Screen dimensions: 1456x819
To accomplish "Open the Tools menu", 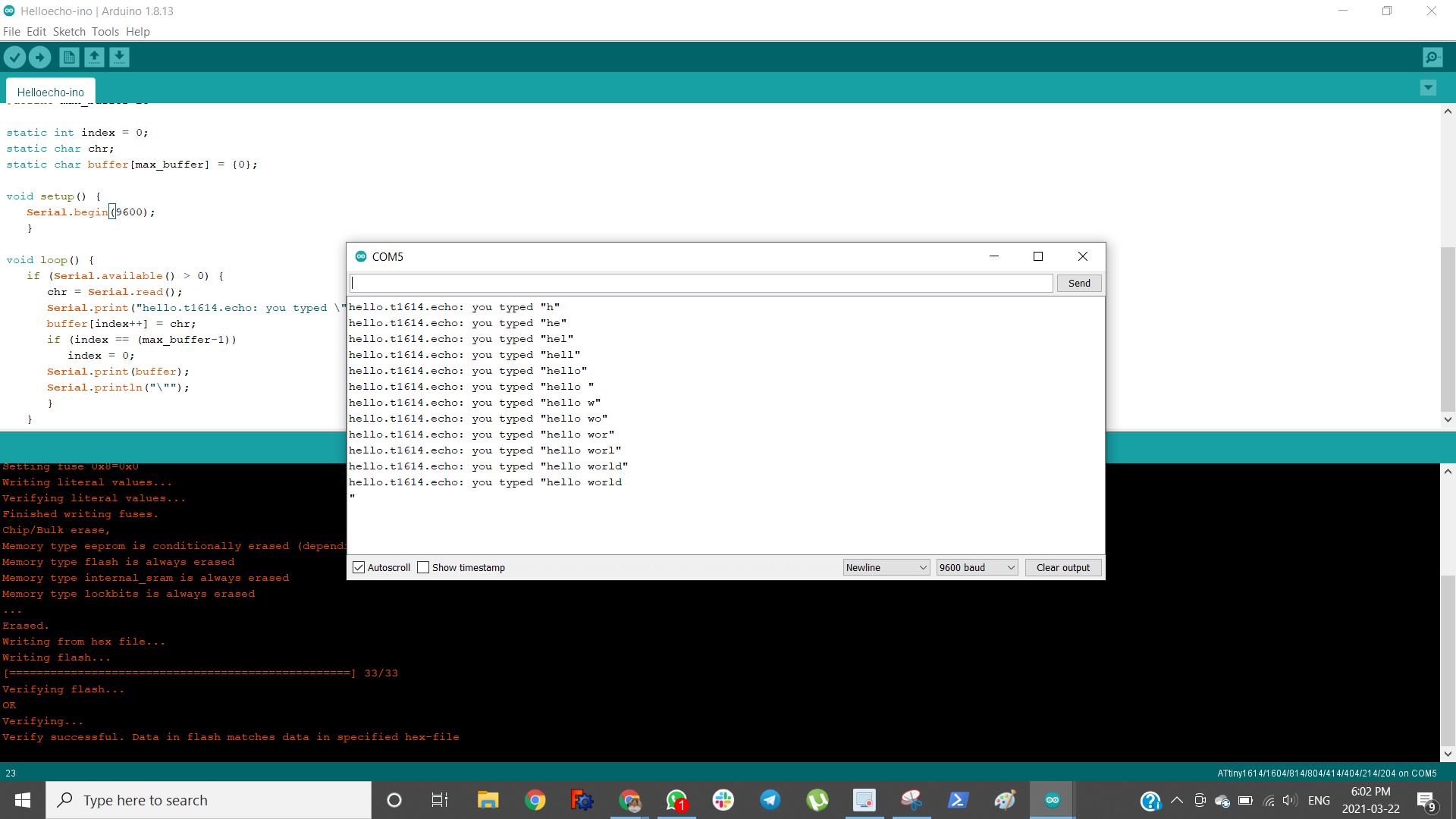I will [x=105, y=32].
